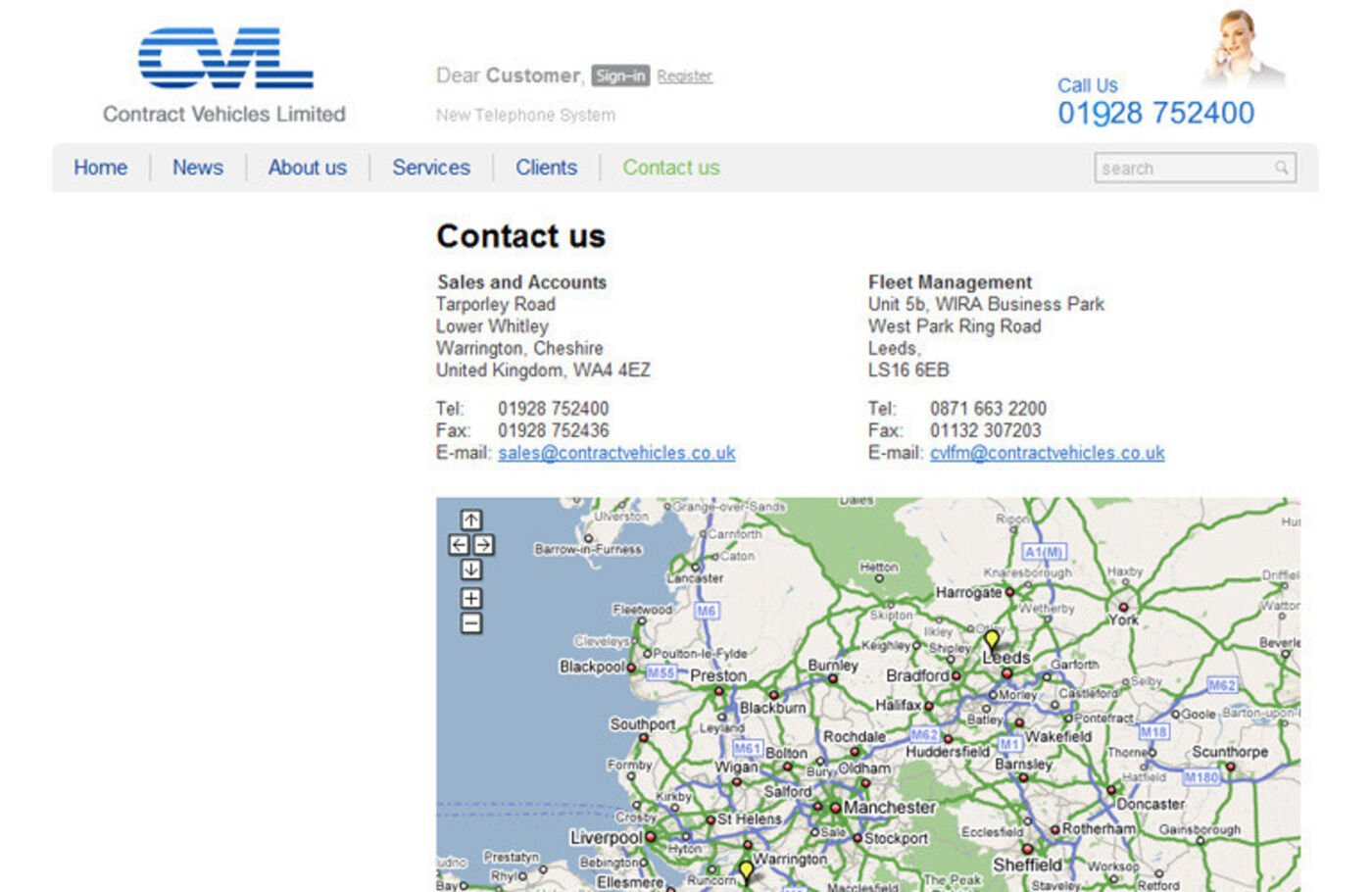Image resolution: width=1372 pixels, height=892 pixels.
Task: Open the About us page
Action: coord(308,168)
